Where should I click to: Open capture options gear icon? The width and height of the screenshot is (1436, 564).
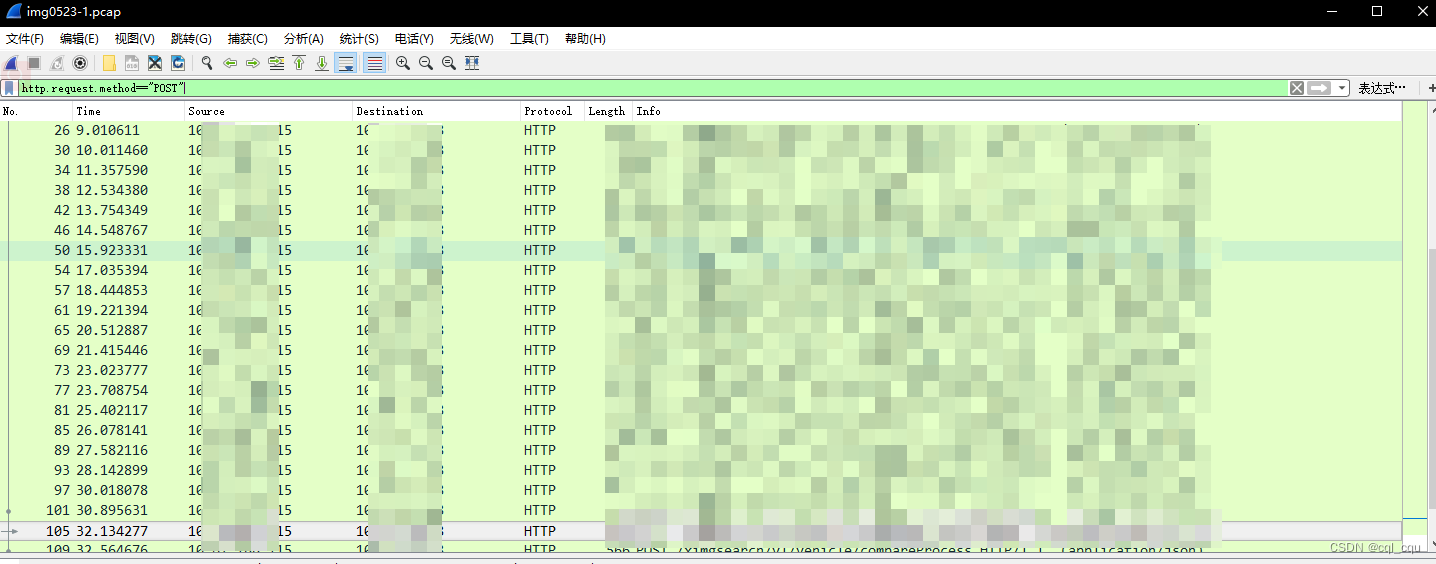pyautogui.click(x=80, y=63)
